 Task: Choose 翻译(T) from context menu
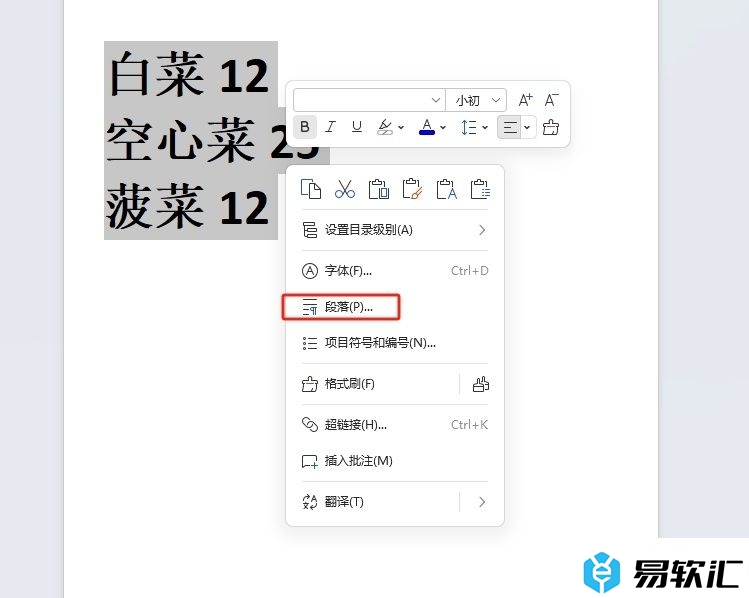tap(375, 502)
